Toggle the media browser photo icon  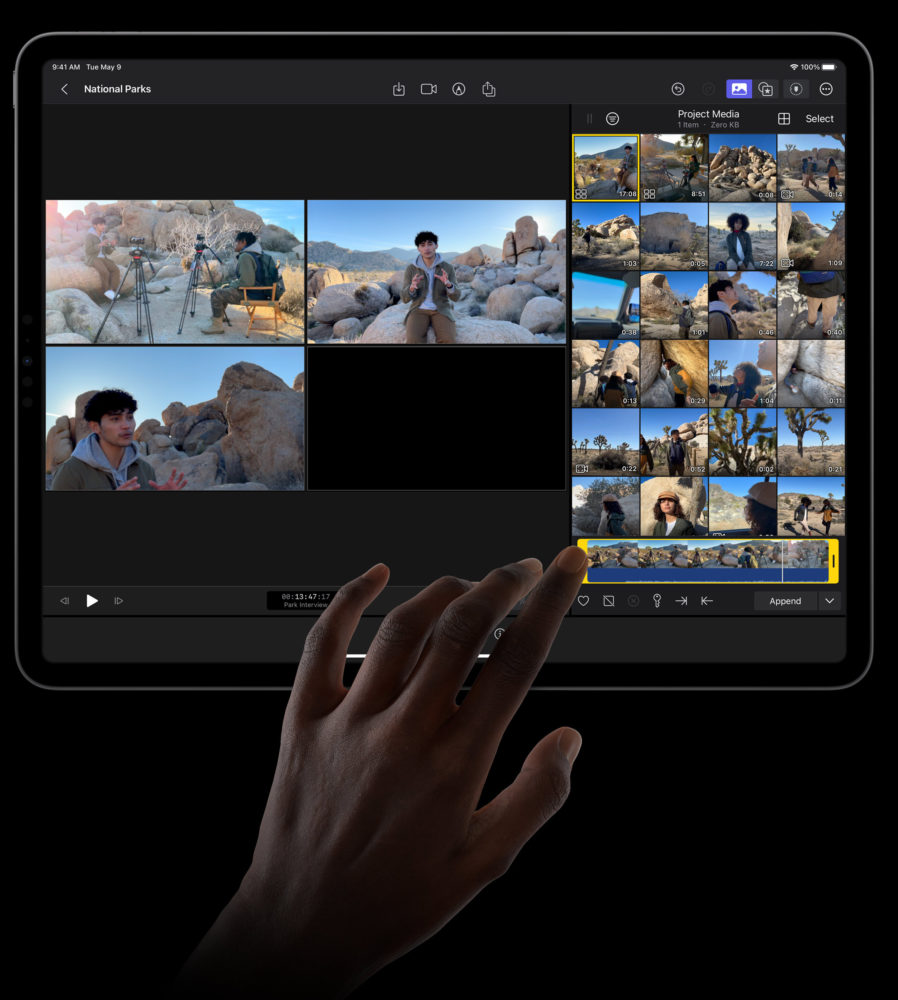[739, 89]
